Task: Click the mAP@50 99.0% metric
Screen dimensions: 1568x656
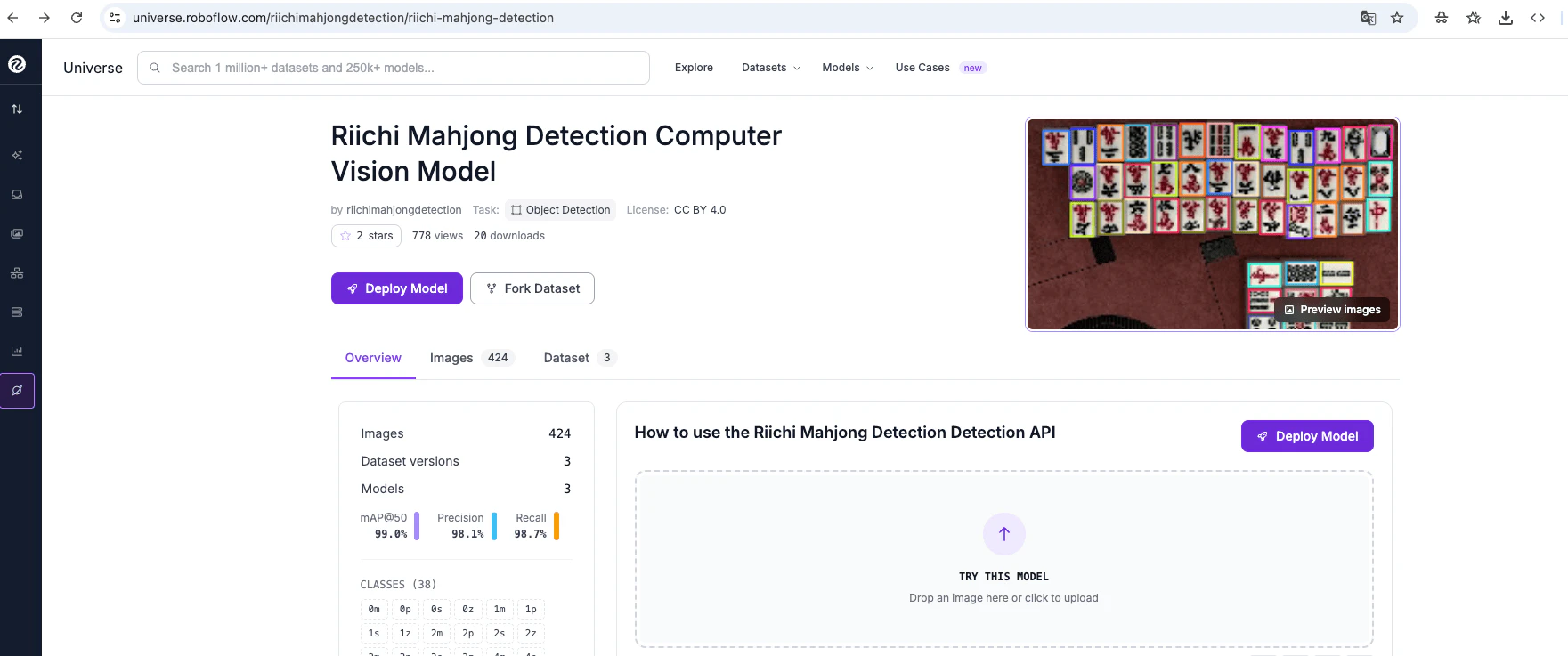Action: click(x=389, y=526)
